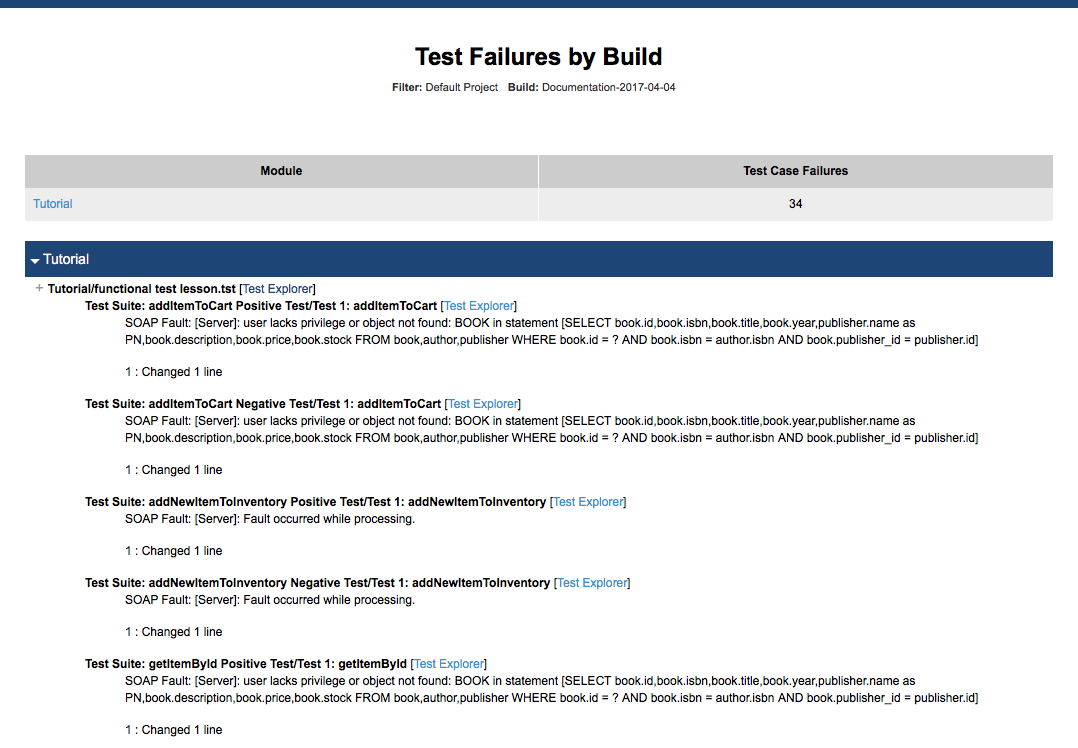Open Test Explorer for getItemById Positive Test
This screenshot has width=1078, height=748.
pos(449,664)
